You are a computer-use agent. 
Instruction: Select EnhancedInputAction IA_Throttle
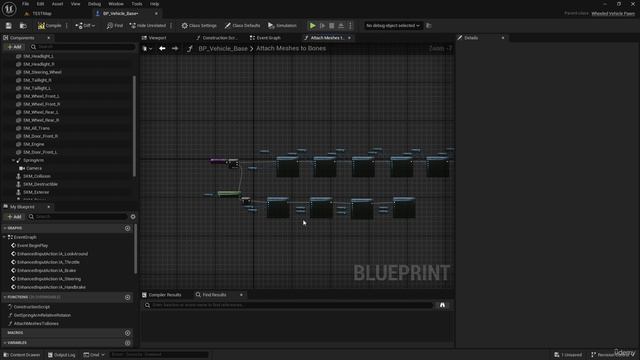pos(48,262)
